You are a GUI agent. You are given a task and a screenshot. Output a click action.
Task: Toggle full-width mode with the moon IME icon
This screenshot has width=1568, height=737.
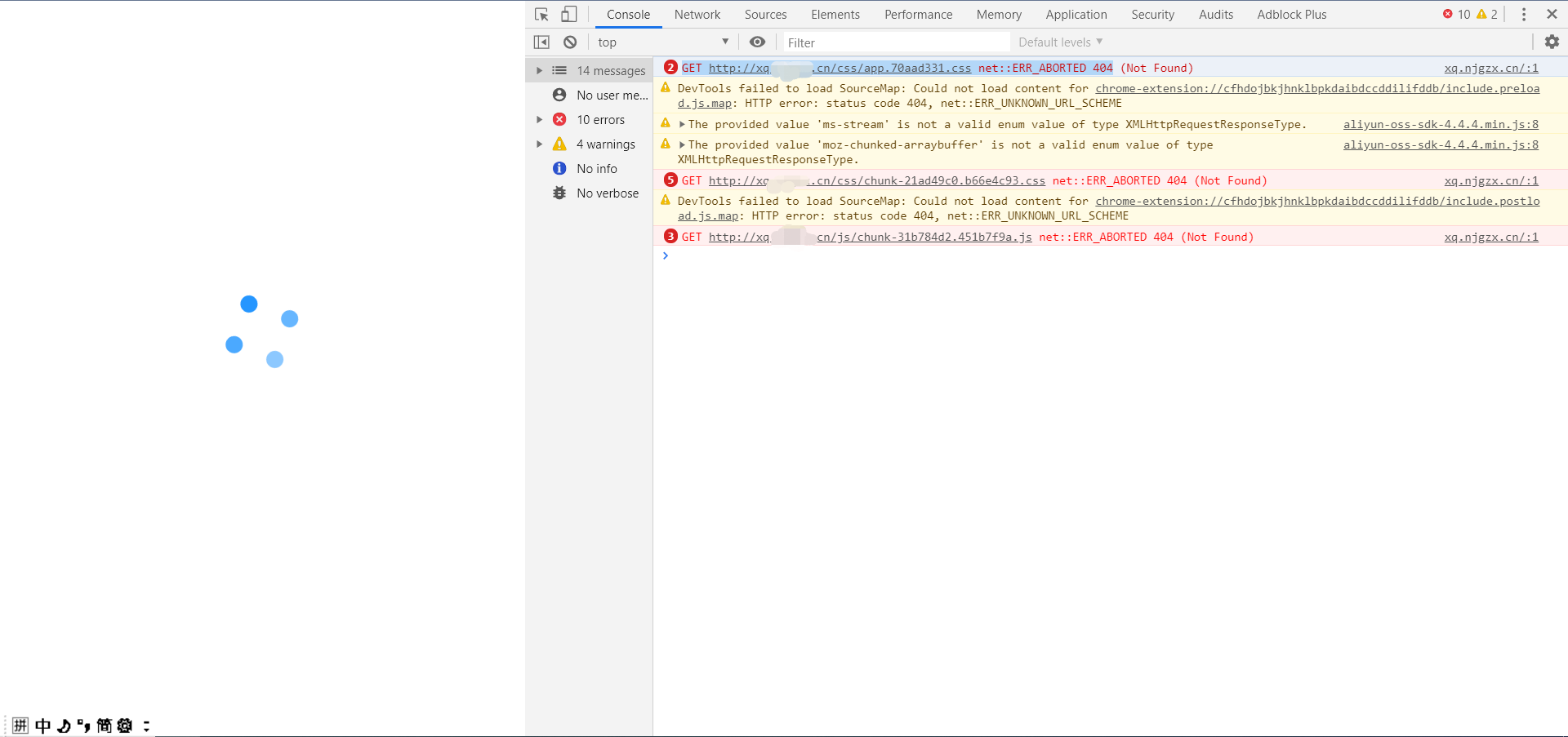pyautogui.click(x=64, y=725)
